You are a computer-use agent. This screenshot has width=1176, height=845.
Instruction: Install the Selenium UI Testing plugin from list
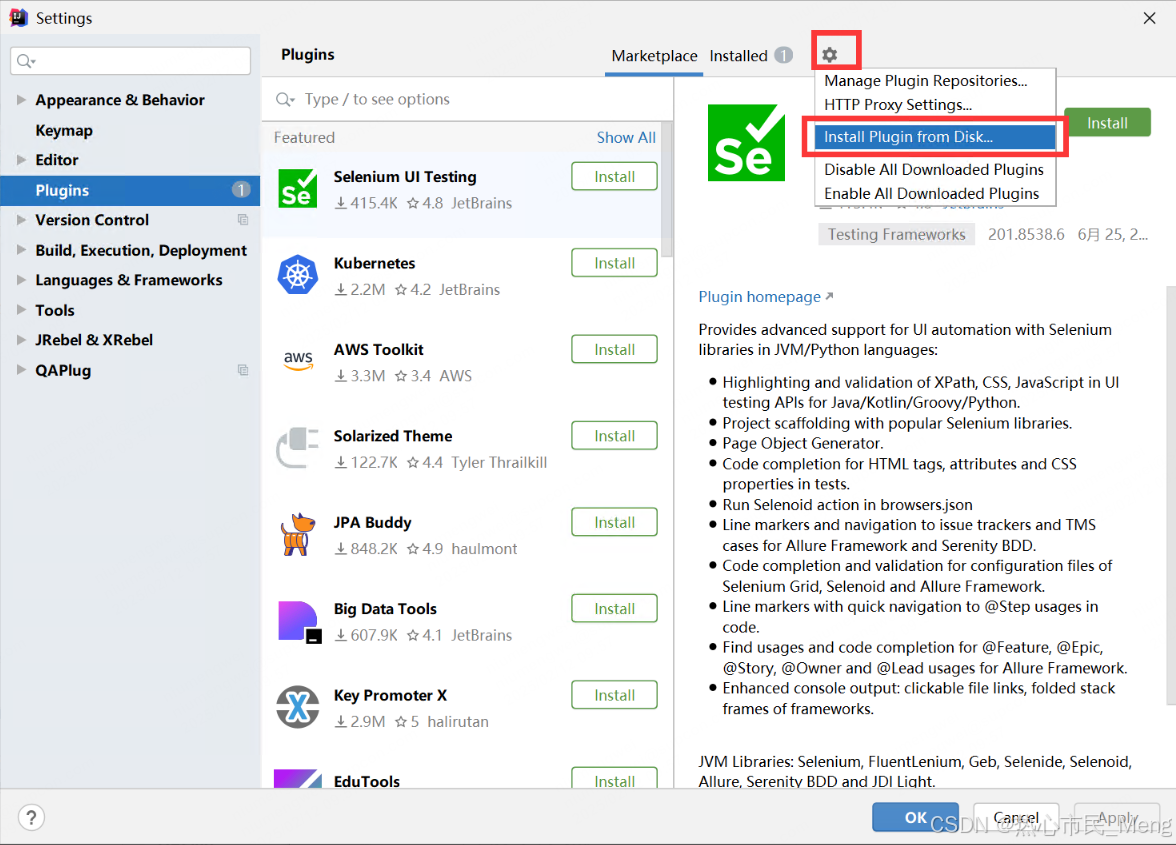pyautogui.click(x=614, y=177)
